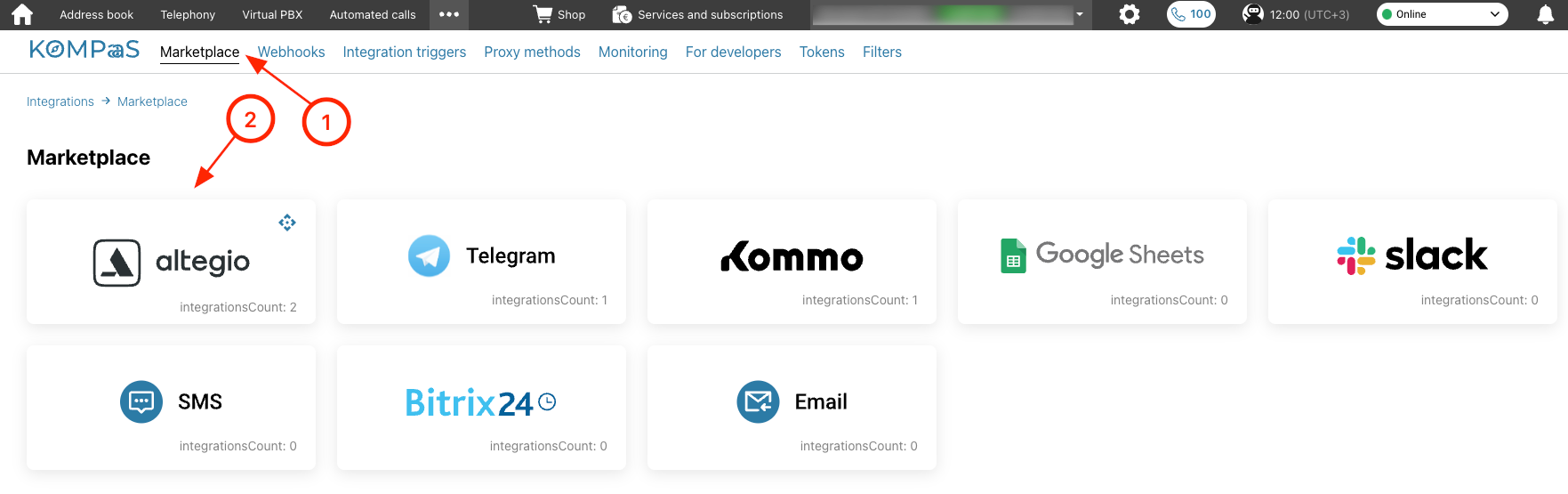
Task: Open Telephony section
Action: (188, 14)
